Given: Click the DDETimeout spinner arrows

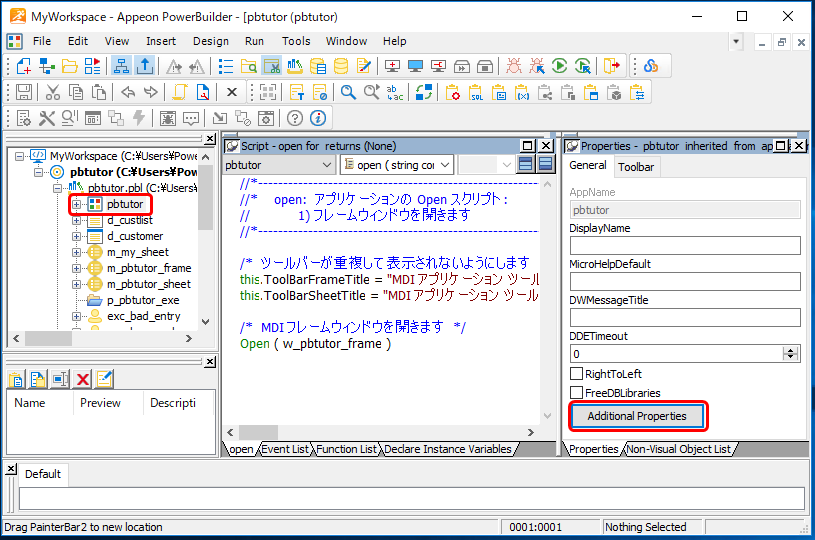Looking at the screenshot, I should tap(790, 354).
